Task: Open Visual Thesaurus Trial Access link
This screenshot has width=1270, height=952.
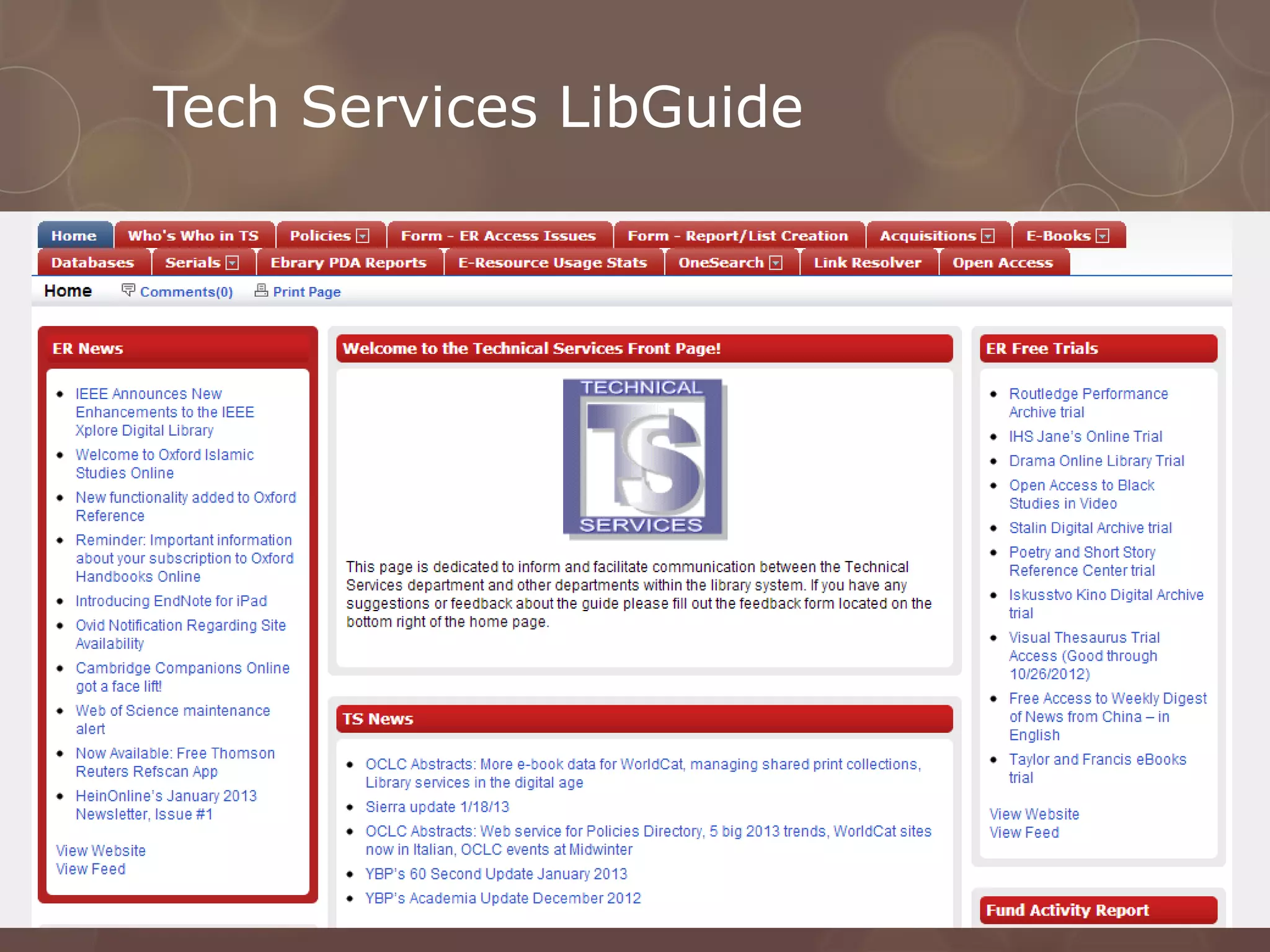Action: (1085, 656)
